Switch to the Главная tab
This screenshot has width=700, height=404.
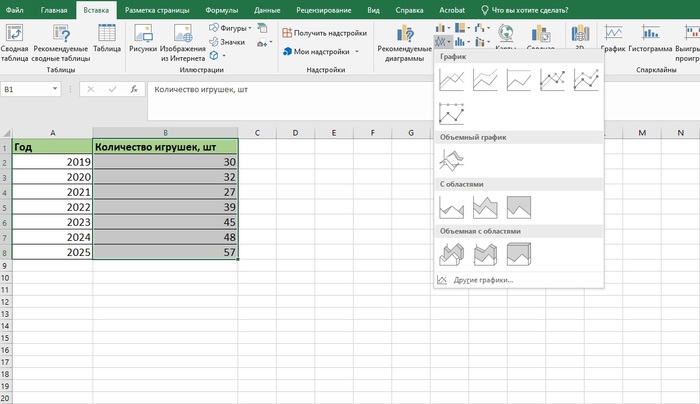point(54,9)
